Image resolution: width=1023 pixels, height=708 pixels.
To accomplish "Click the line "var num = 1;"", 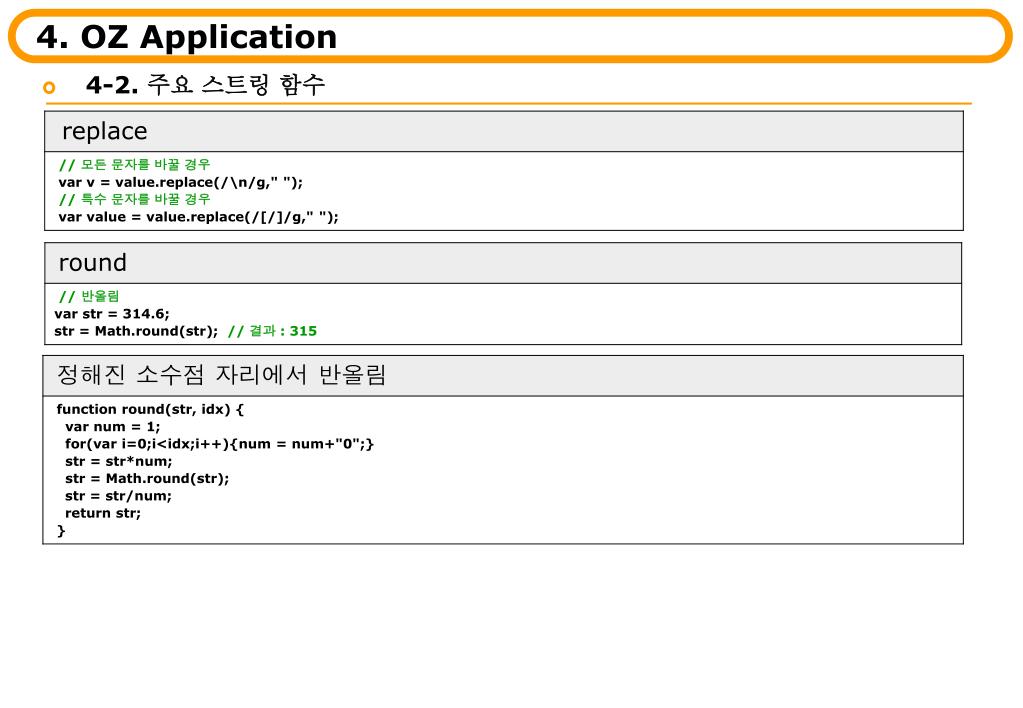I will [x=112, y=426].
